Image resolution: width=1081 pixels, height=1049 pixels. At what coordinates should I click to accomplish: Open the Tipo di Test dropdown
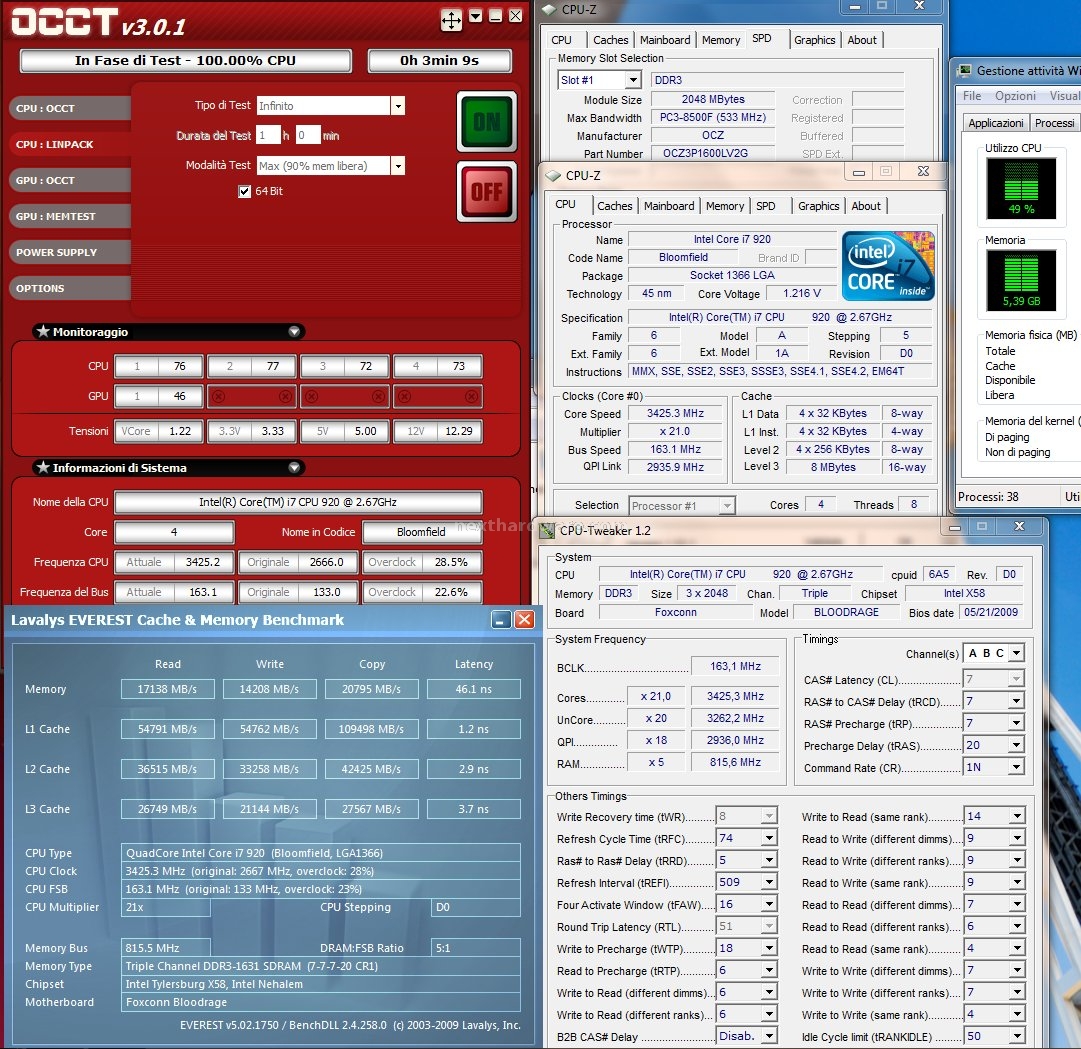397,105
